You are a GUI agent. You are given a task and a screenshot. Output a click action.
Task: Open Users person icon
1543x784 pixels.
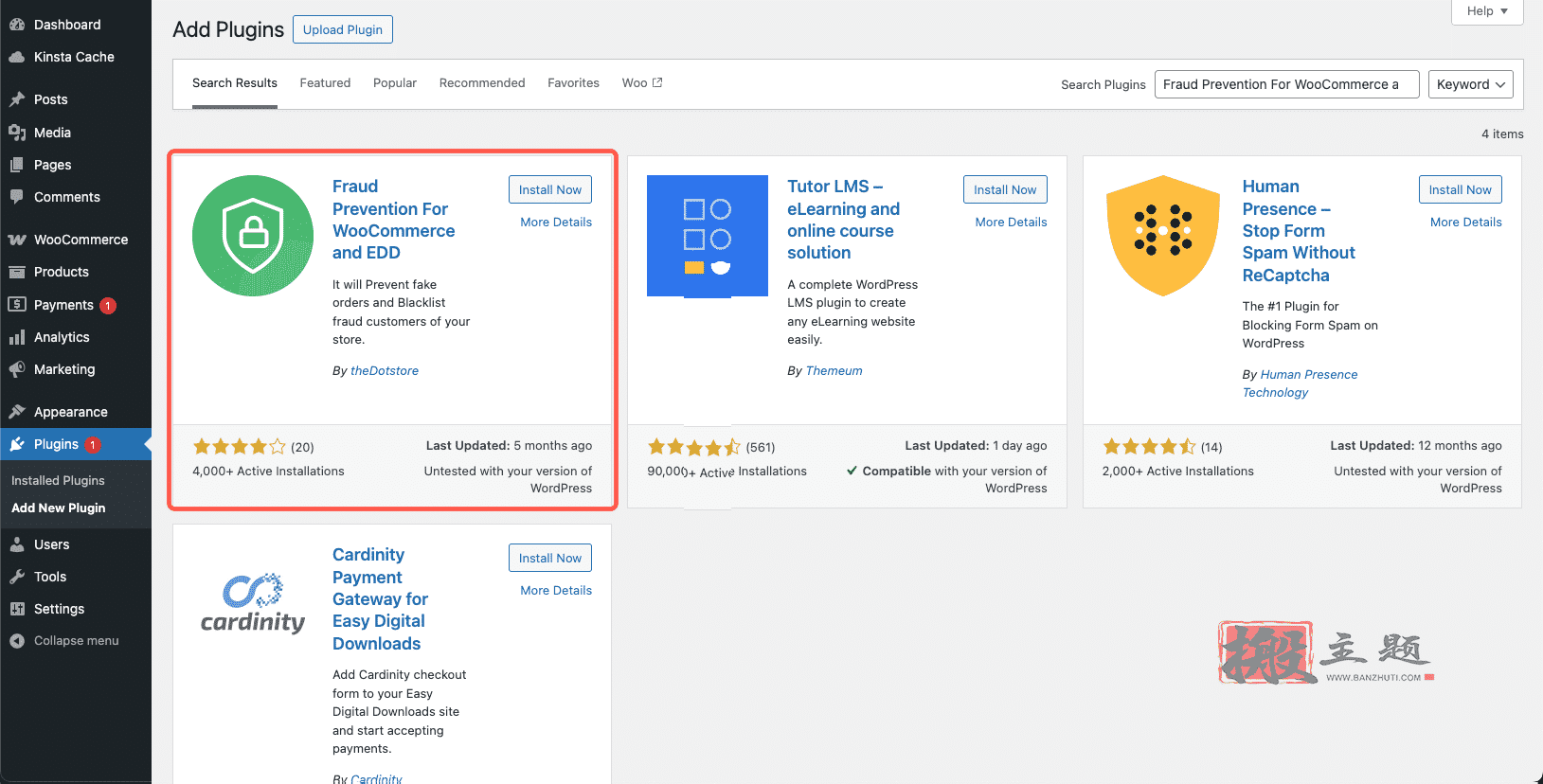17,544
